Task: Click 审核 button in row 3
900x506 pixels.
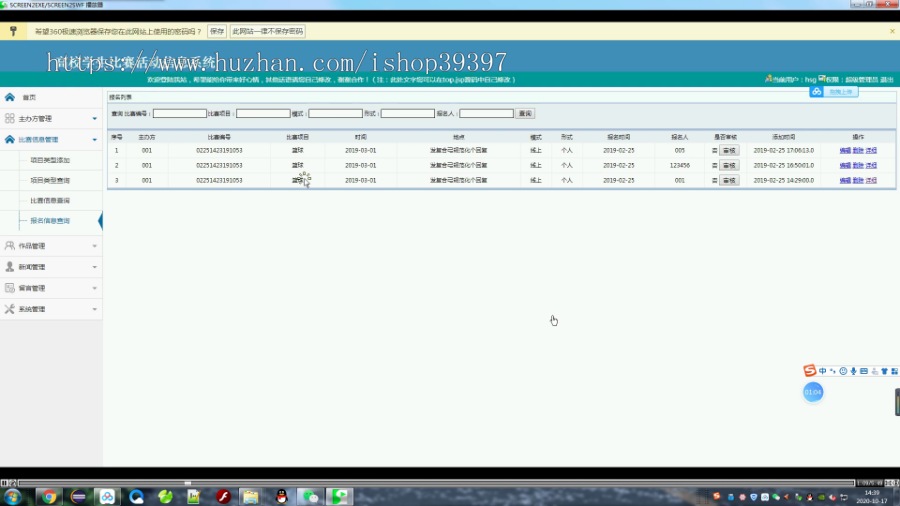Action: click(729, 180)
